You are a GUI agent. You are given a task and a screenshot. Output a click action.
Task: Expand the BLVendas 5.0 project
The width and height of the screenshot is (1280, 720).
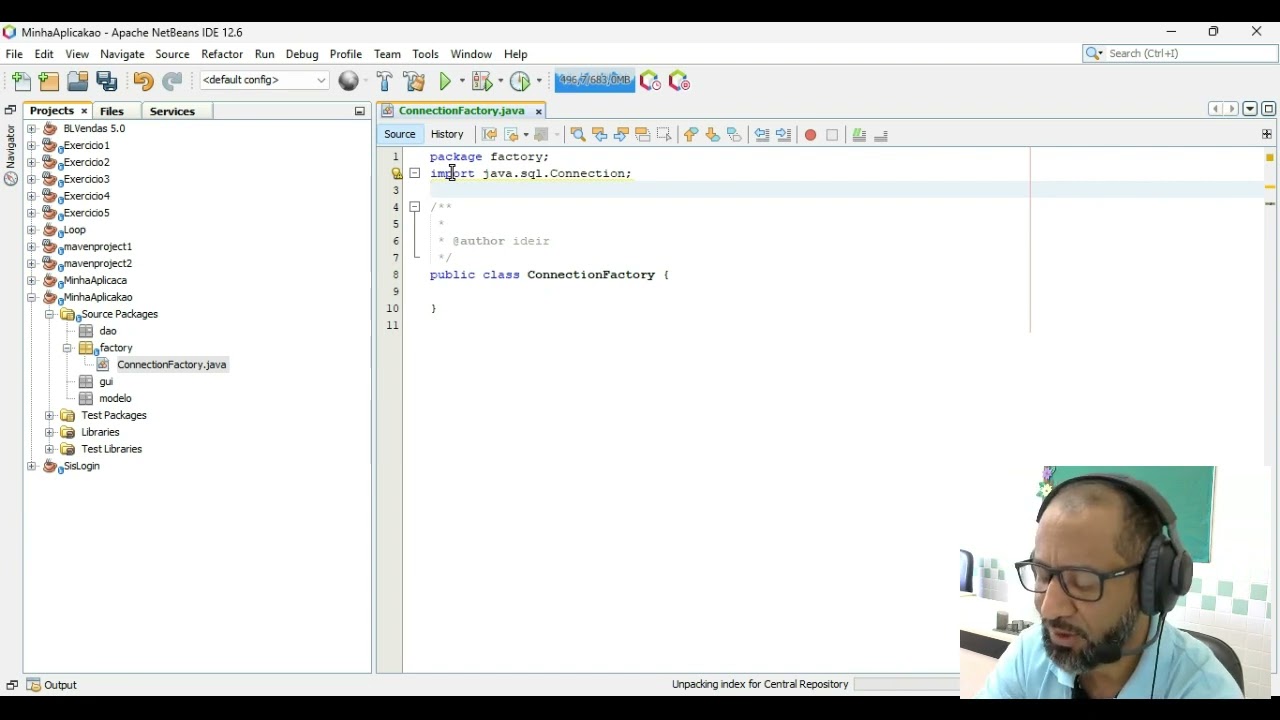[31, 128]
